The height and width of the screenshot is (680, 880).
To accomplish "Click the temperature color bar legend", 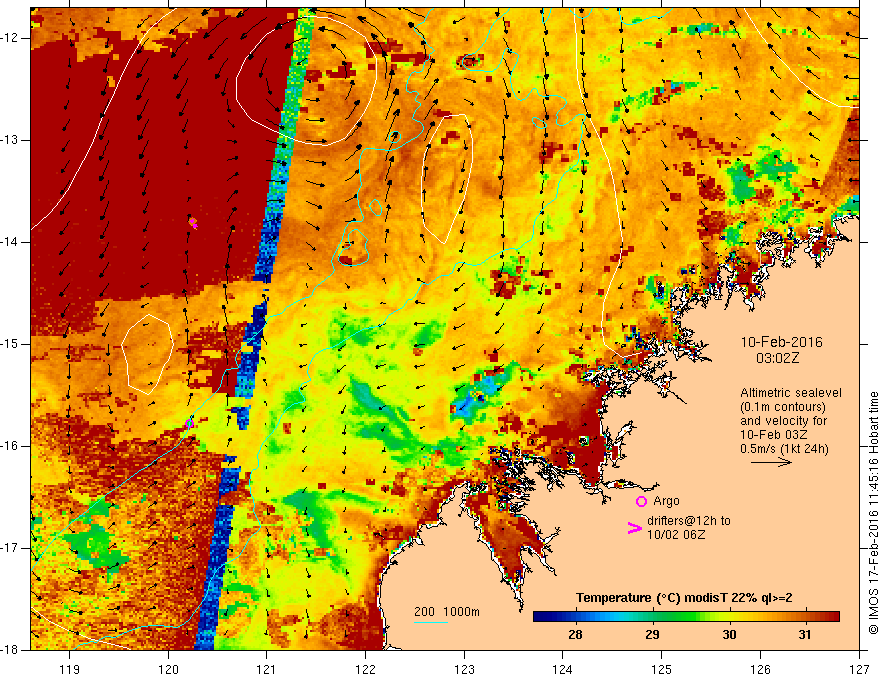I will (x=686, y=616).
